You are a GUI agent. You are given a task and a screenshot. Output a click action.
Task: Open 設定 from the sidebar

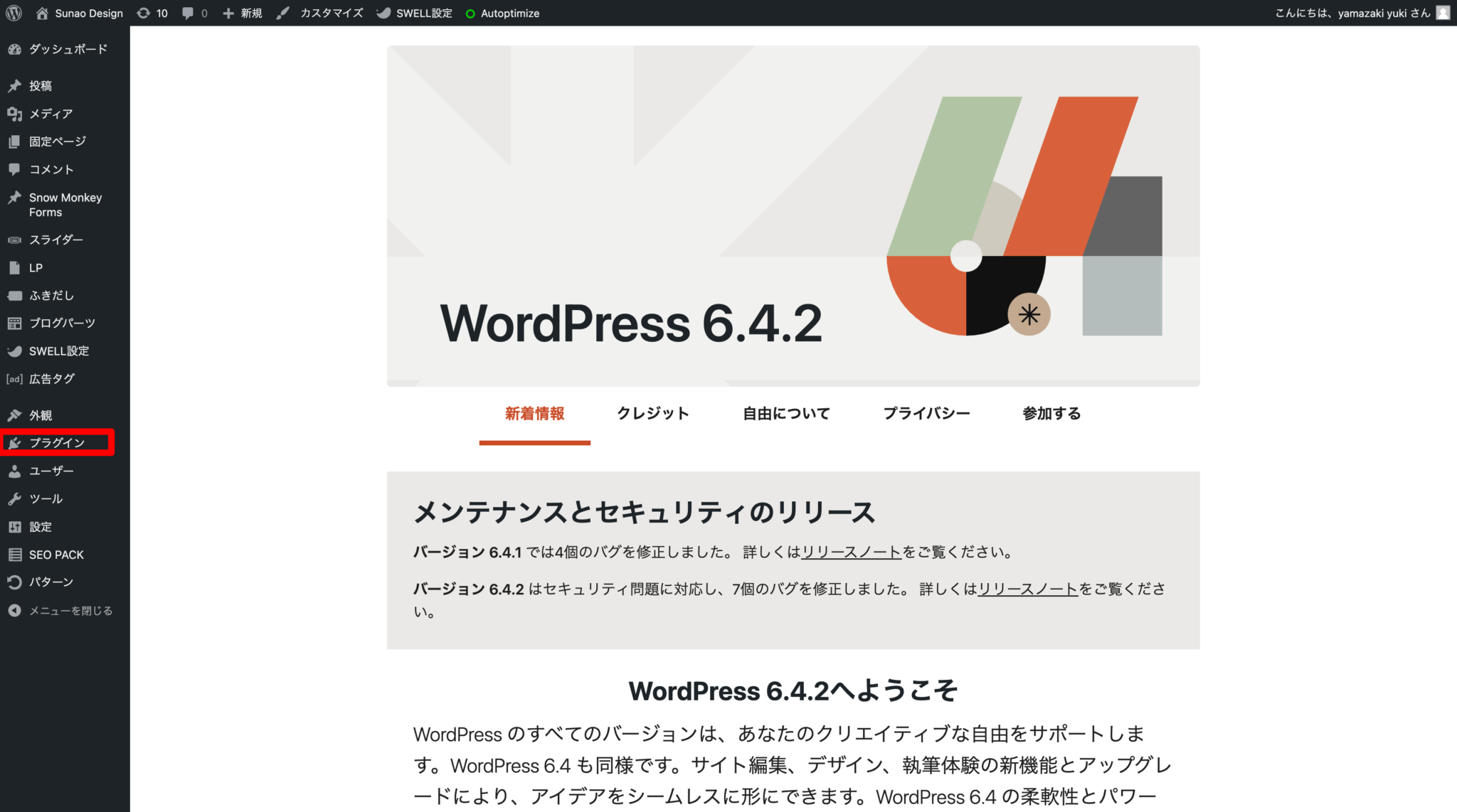point(41,526)
